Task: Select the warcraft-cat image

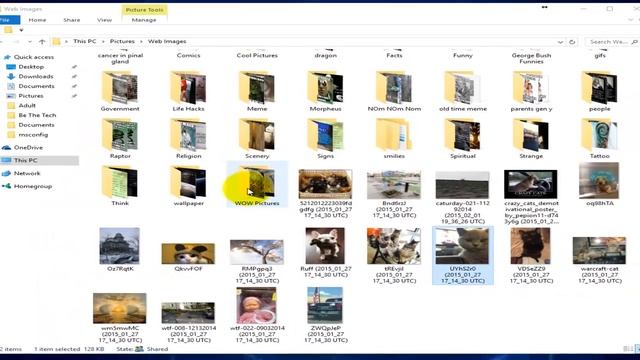Action: 600,251
